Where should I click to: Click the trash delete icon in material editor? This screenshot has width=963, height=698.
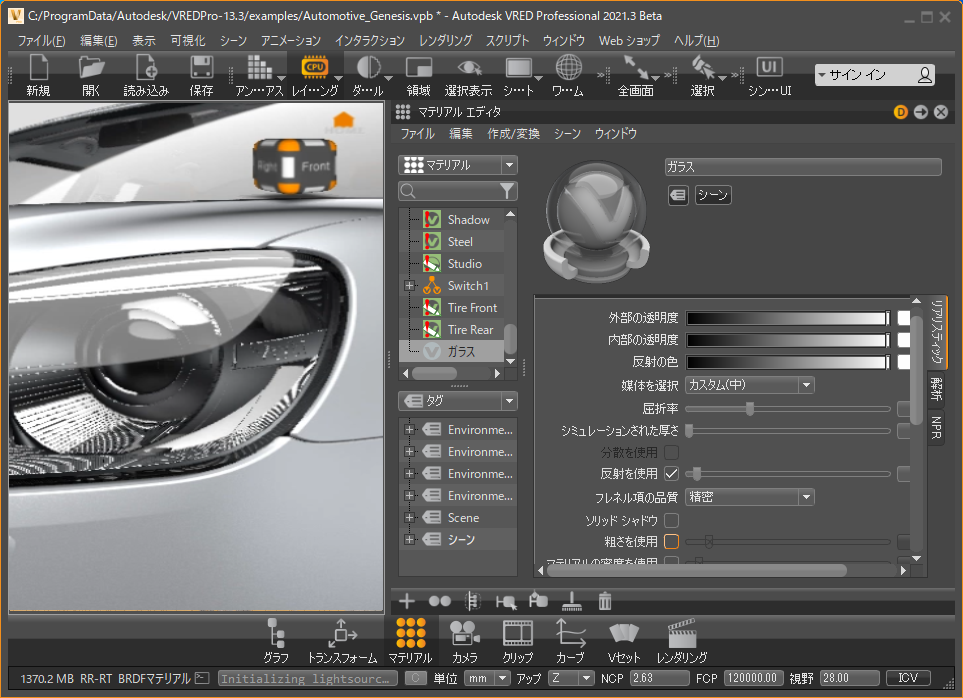tap(605, 601)
